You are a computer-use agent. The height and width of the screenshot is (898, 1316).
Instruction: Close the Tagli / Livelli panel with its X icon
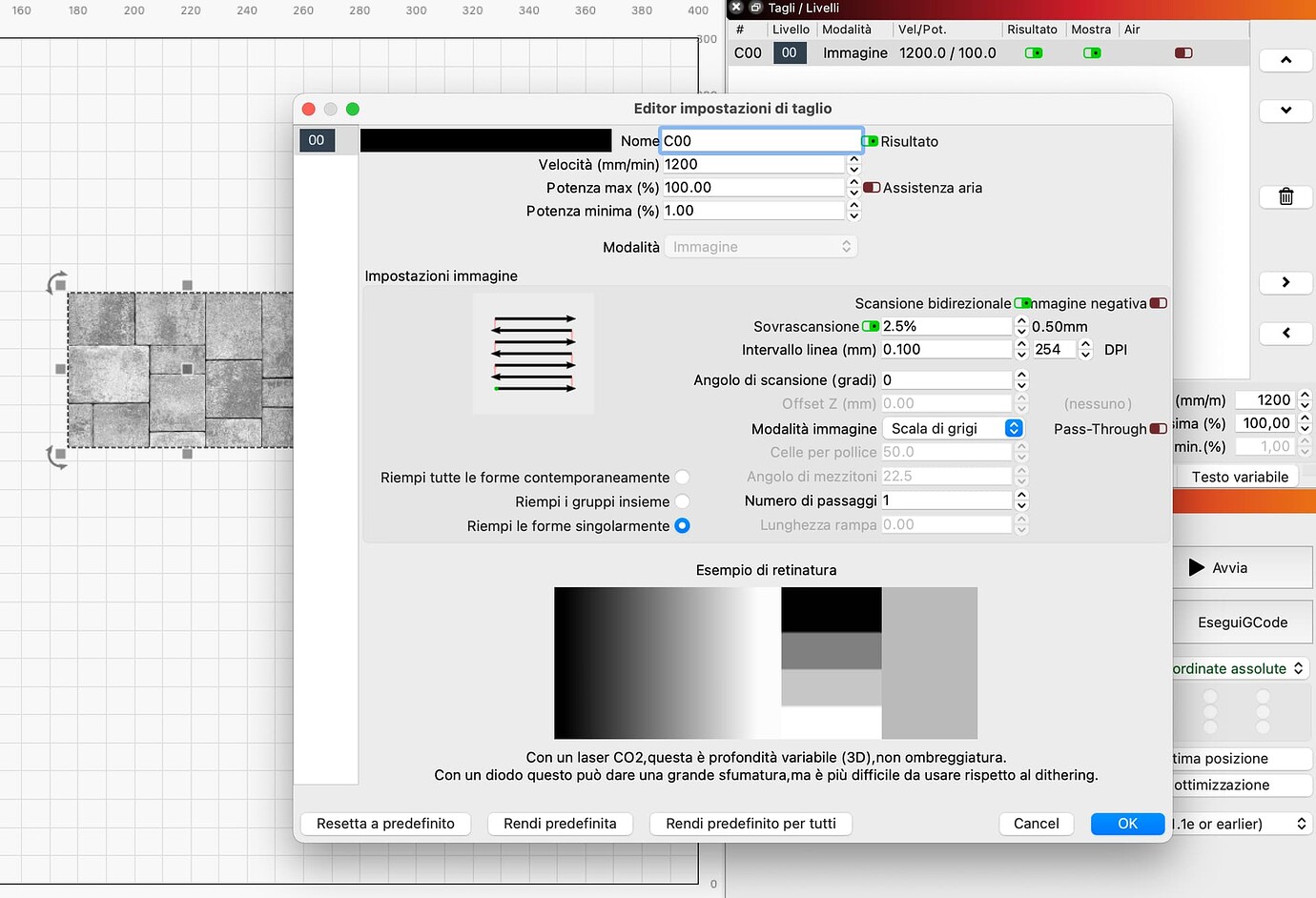[x=734, y=8]
